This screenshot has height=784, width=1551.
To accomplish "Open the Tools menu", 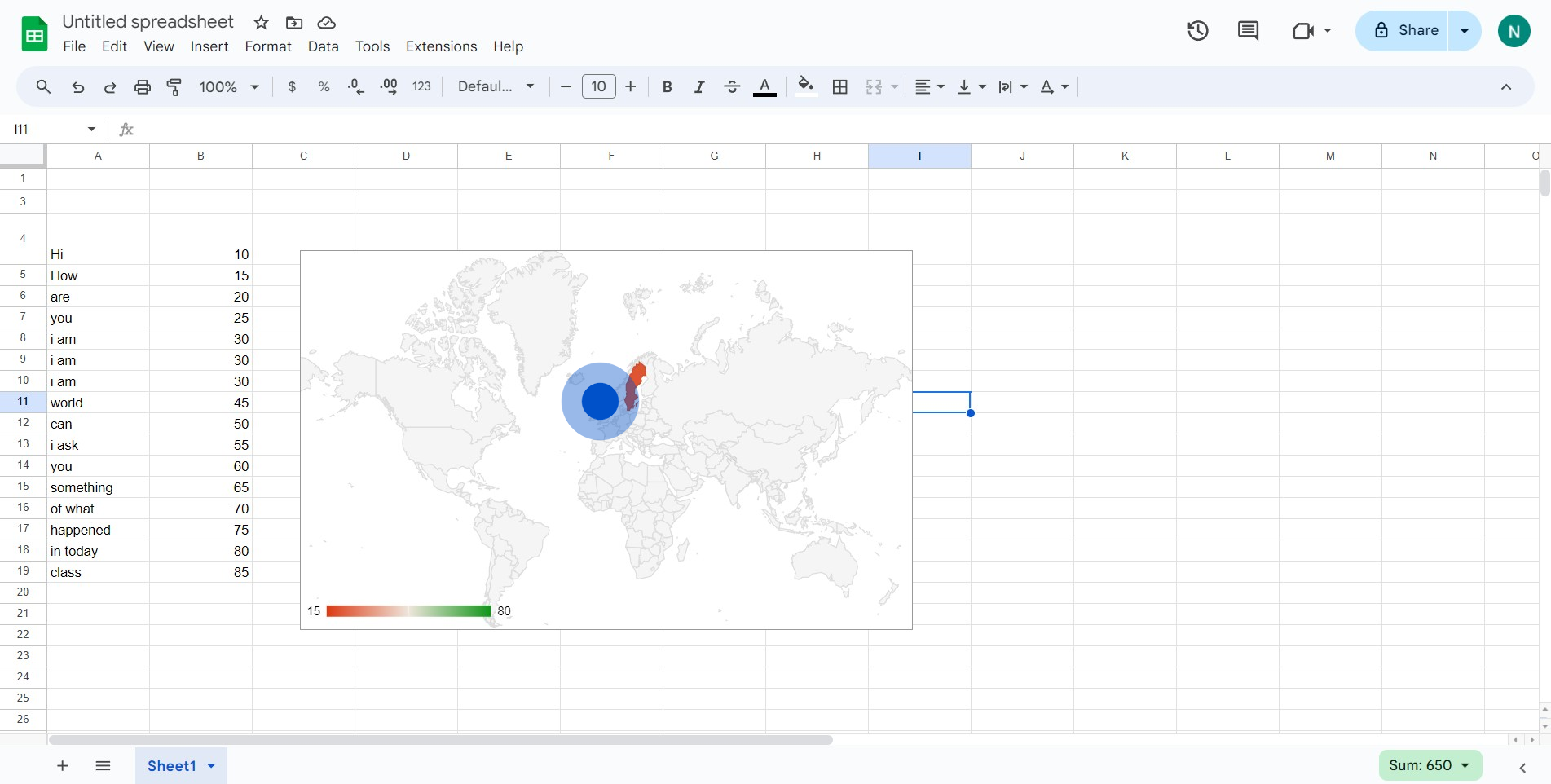I will (372, 46).
